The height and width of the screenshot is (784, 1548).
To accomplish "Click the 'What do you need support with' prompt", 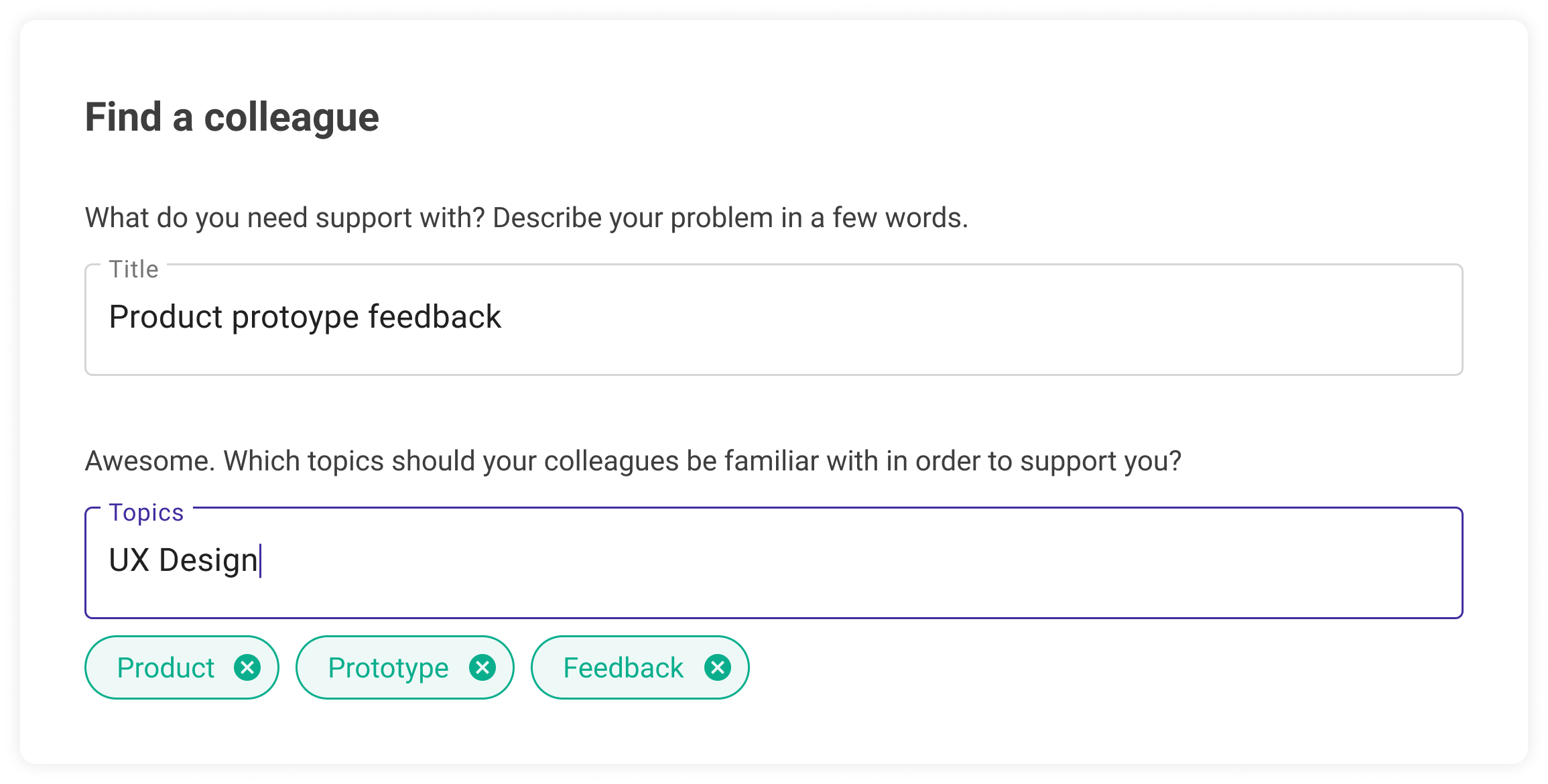I will coord(527,218).
